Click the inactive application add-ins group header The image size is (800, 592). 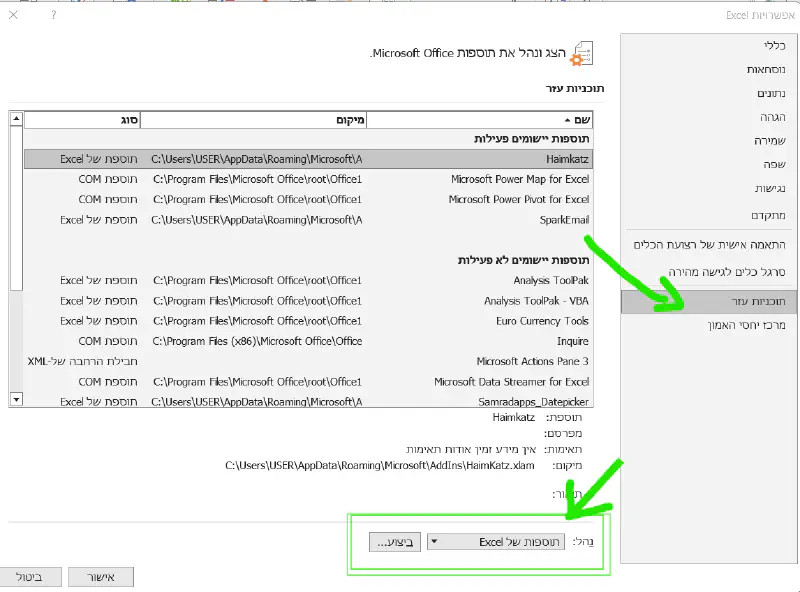click(x=523, y=260)
